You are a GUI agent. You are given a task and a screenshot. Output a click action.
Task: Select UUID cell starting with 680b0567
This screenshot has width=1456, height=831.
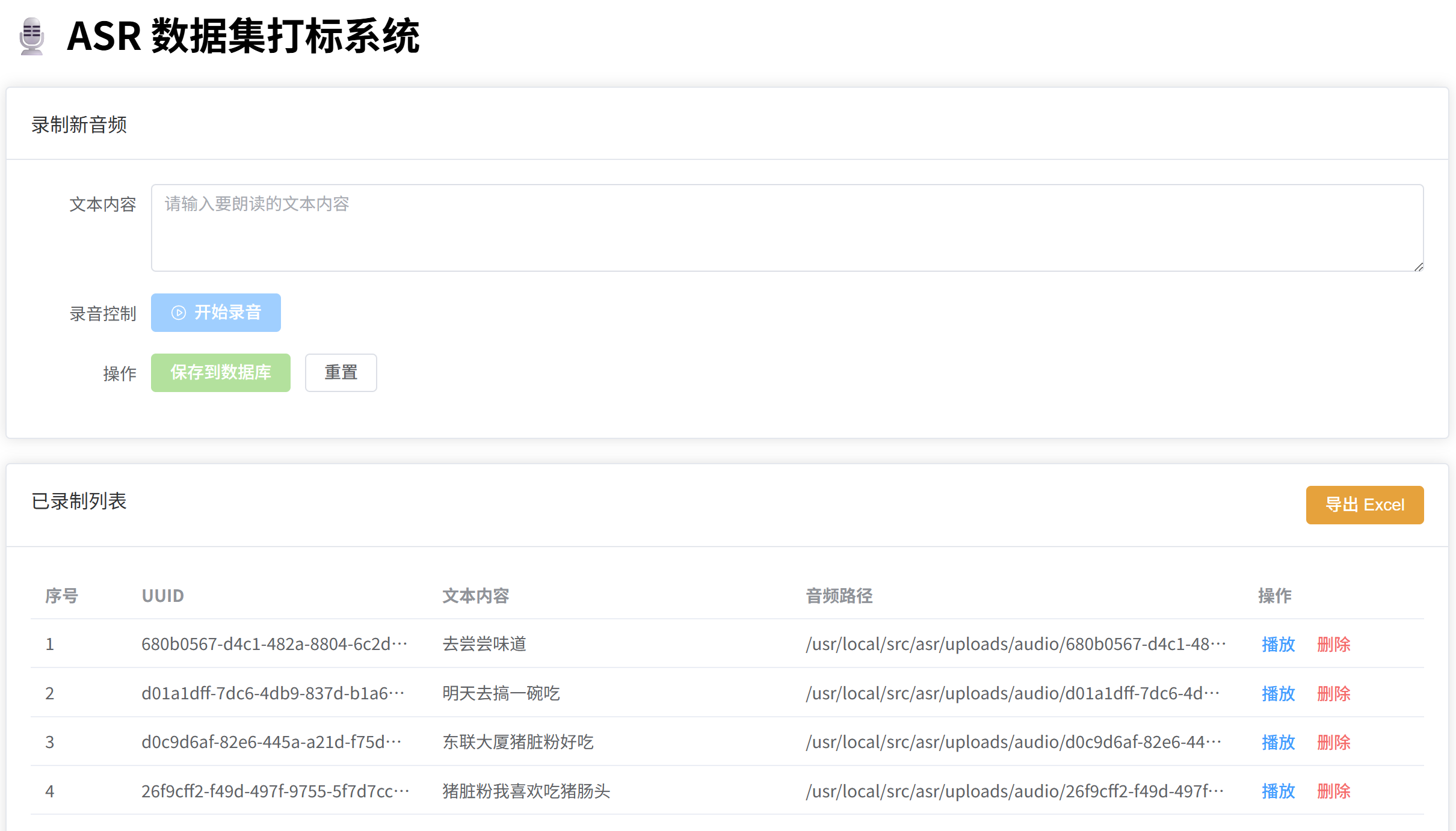tap(274, 644)
